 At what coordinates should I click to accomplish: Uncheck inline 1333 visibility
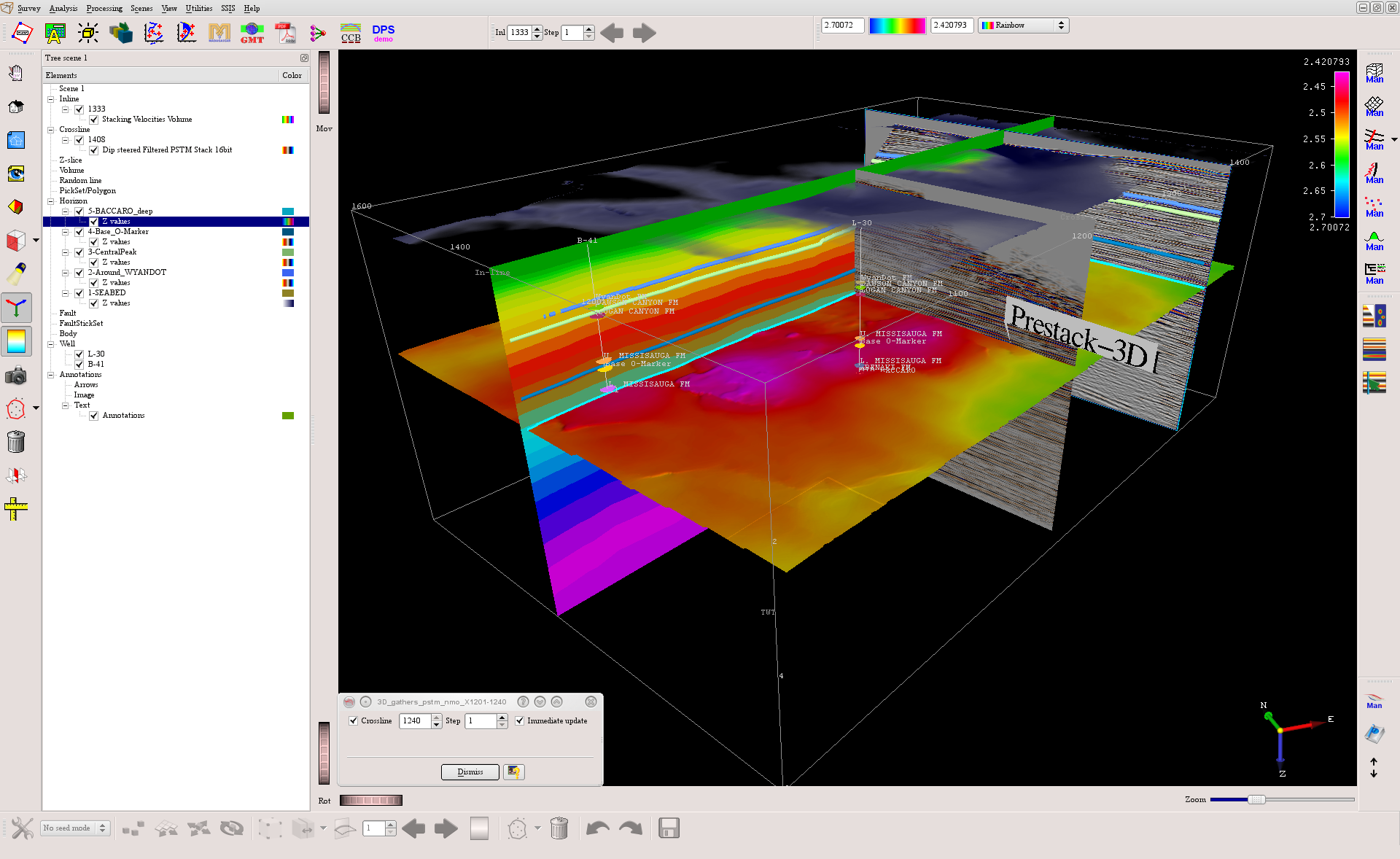pyautogui.click(x=79, y=109)
